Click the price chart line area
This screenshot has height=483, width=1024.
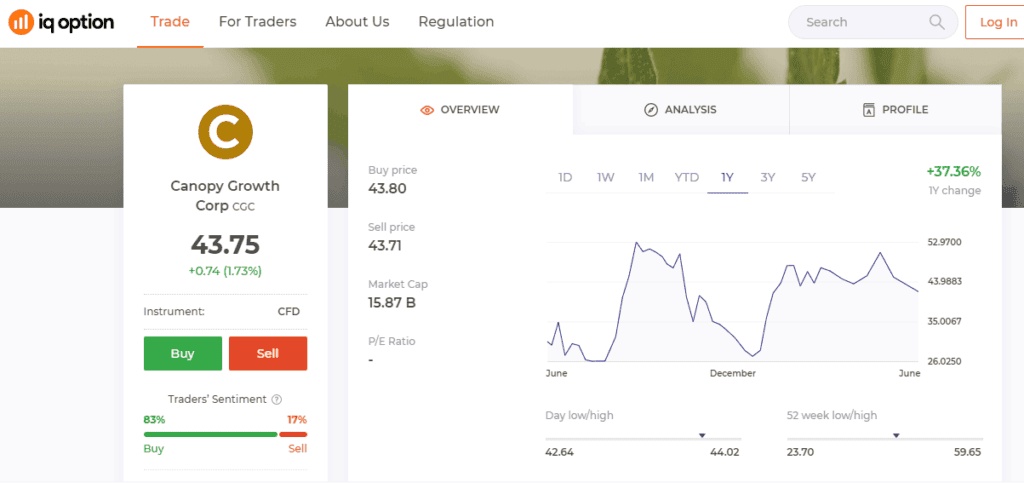[x=732, y=302]
